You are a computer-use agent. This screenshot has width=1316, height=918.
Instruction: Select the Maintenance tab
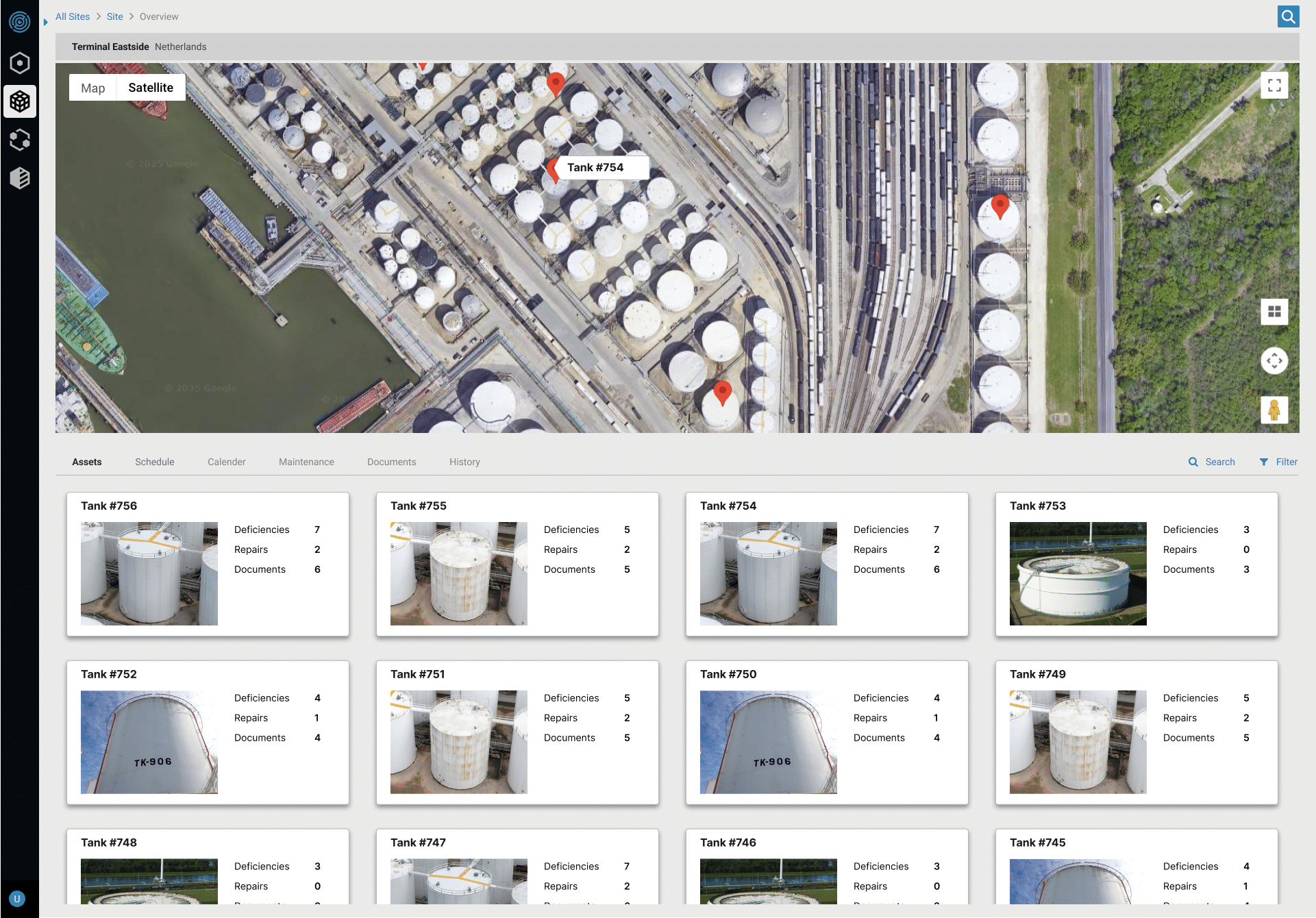306,462
